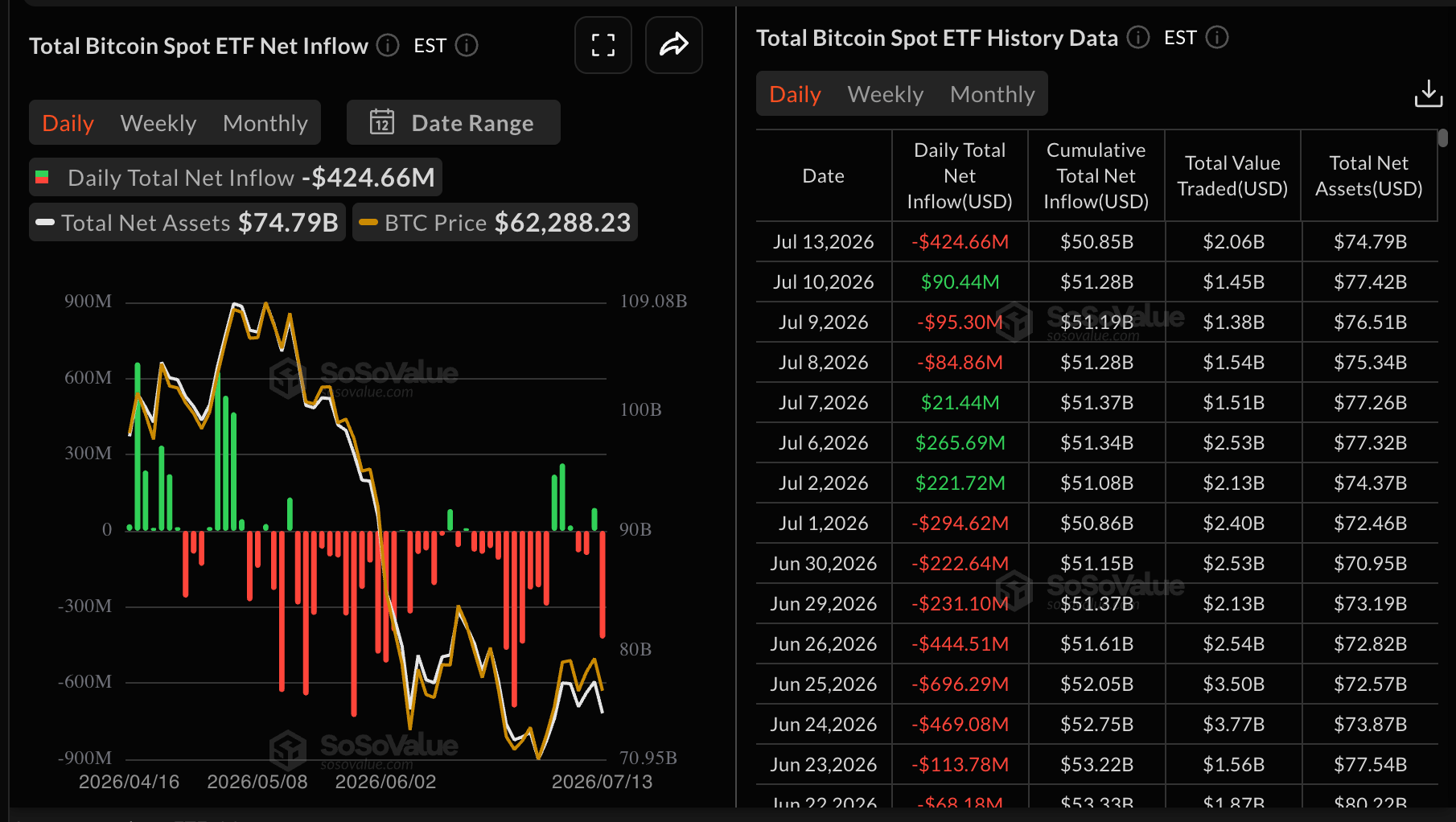This screenshot has width=1456, height=822.
Task: Click the -$424.66M inflow cell in table
Action: (x=960, y=241)
